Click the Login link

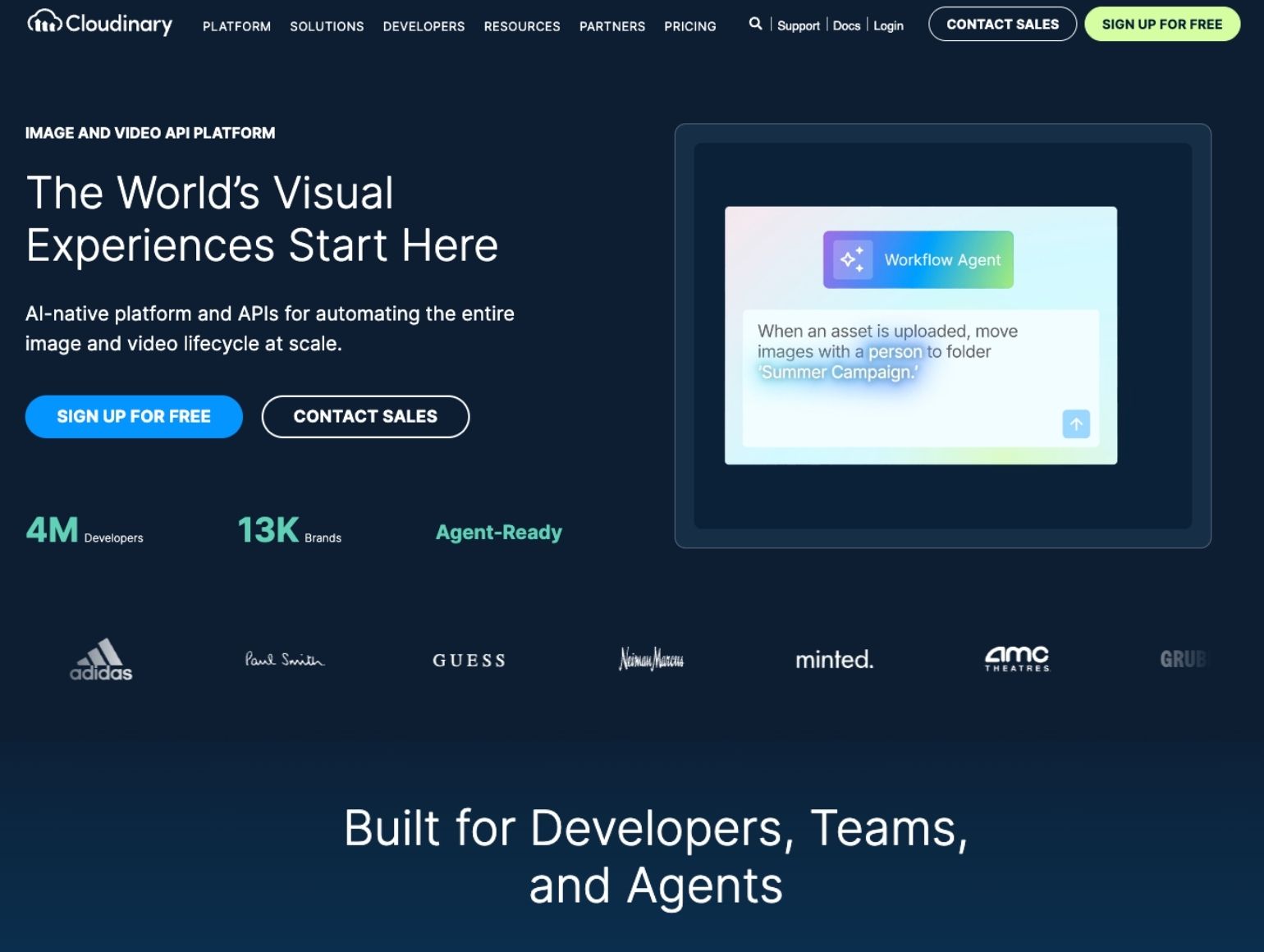(888, 25)
